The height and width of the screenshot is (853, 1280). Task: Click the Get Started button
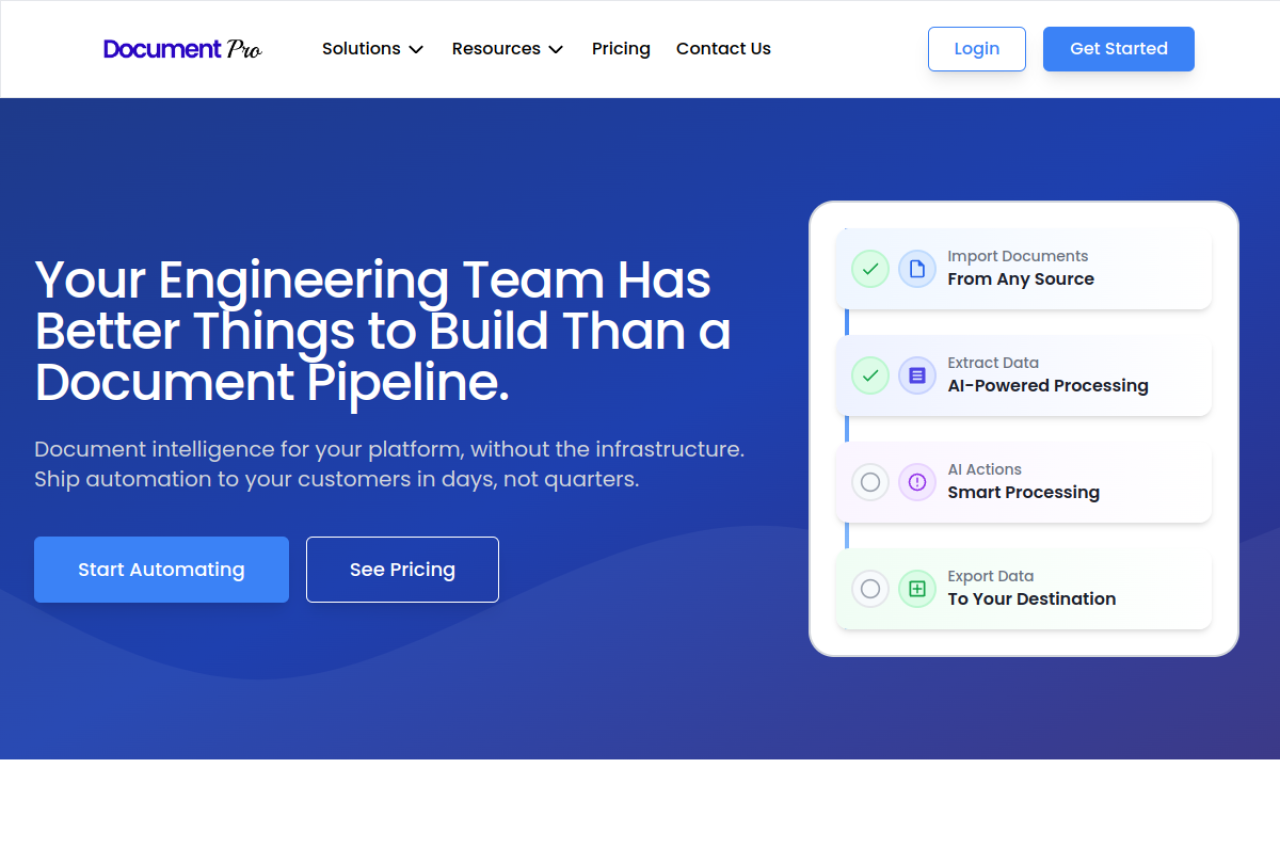(x=1118, y=49)
